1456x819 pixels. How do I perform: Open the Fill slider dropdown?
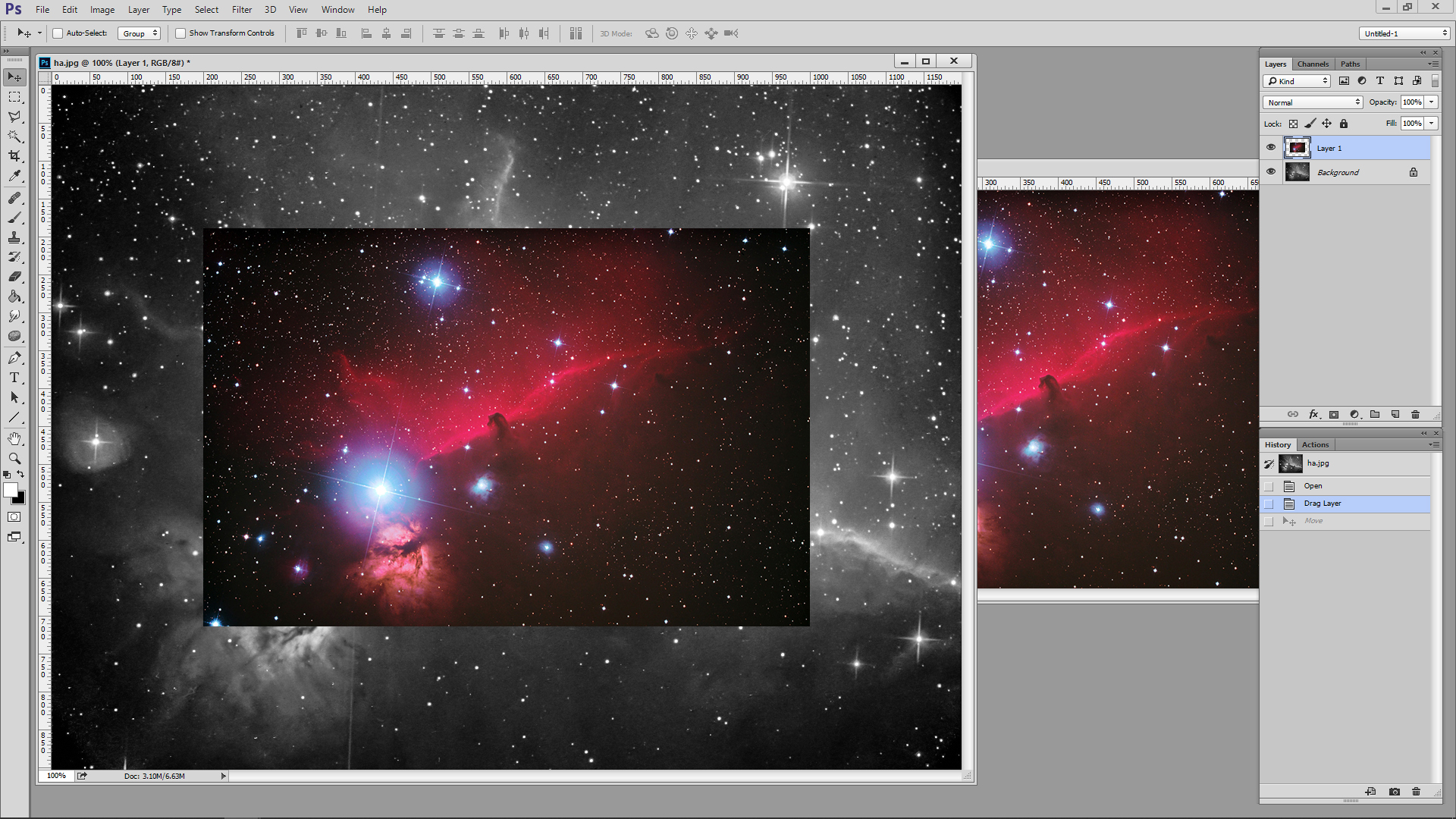coord(1431,124)
